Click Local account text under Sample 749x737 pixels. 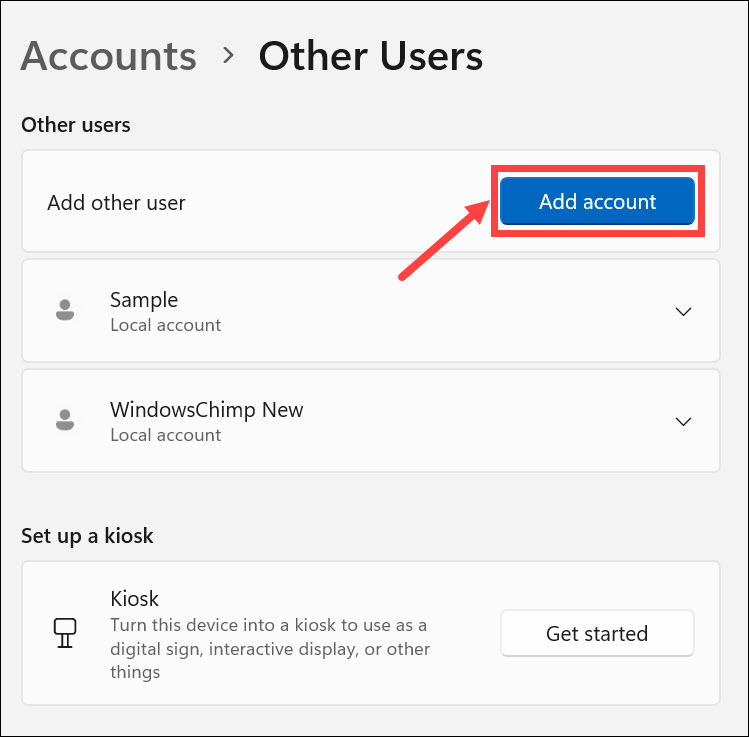click(x=165, y=325)
